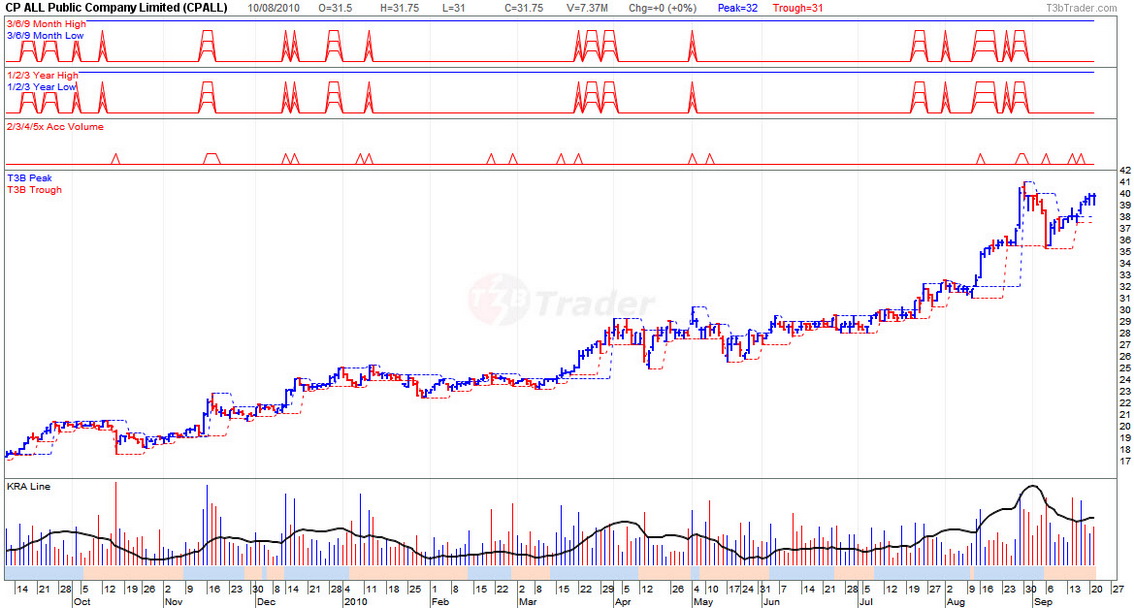
Task: Select the volume value V=7.37M
Action: point(587,8)
